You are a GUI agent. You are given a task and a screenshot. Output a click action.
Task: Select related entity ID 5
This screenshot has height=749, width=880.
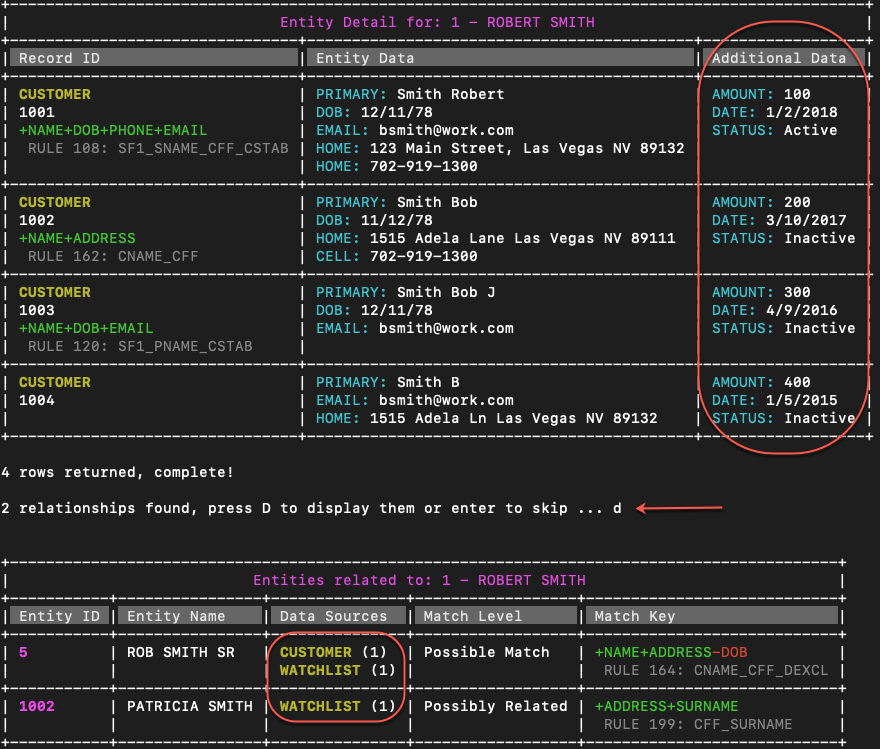click(x=23, y=652)
